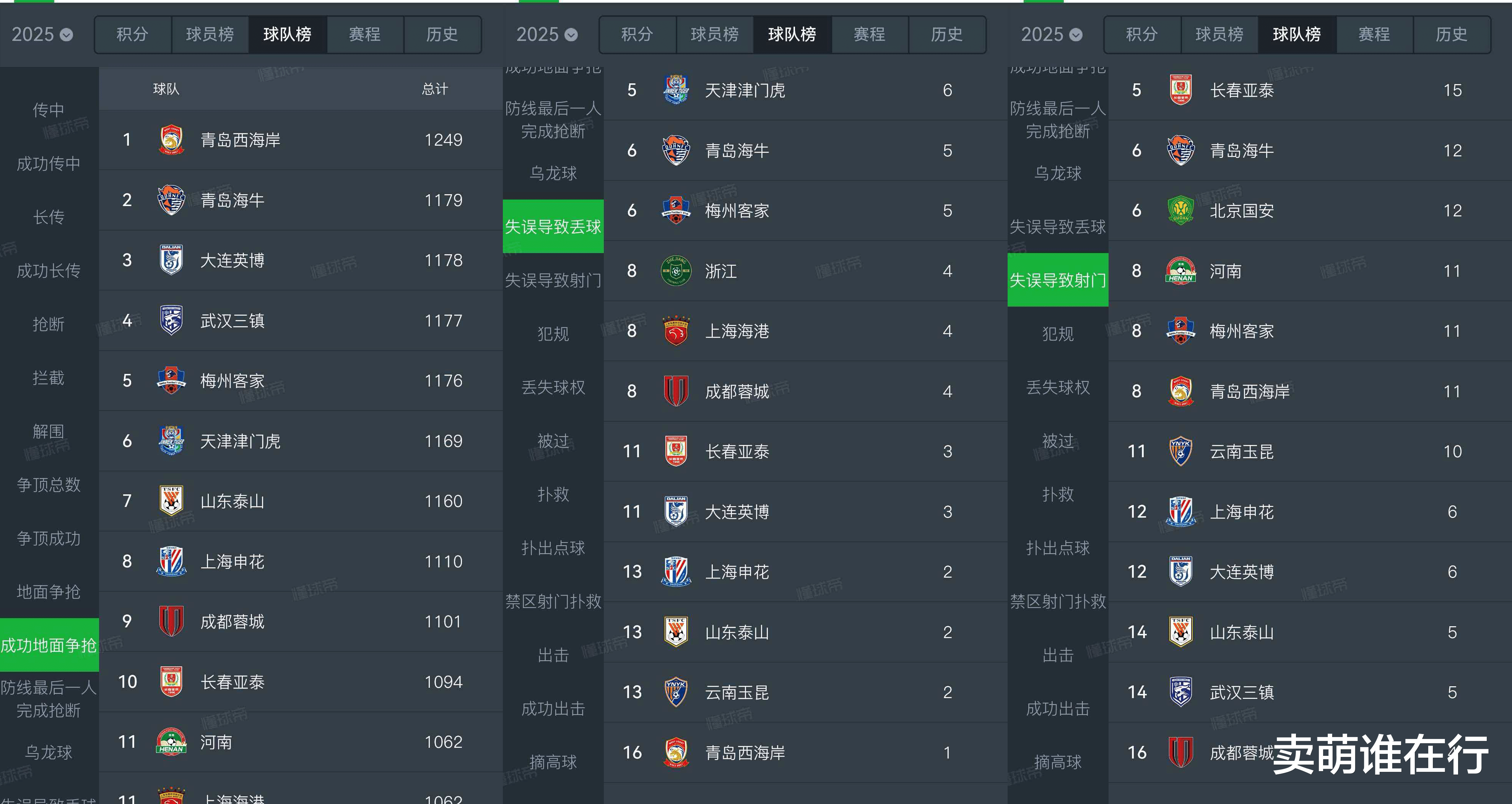Click 云南玉昆 logo in row totaling 10
This screenshot has height=804, width=1512.
click(x=1180, y=451)
